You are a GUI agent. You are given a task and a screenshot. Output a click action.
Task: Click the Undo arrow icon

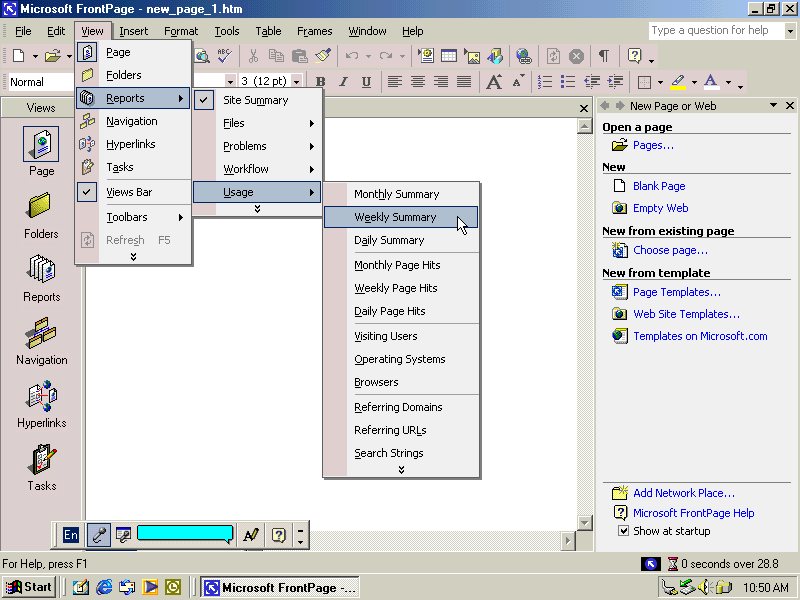pyautogui.click(x=352, y=56)
